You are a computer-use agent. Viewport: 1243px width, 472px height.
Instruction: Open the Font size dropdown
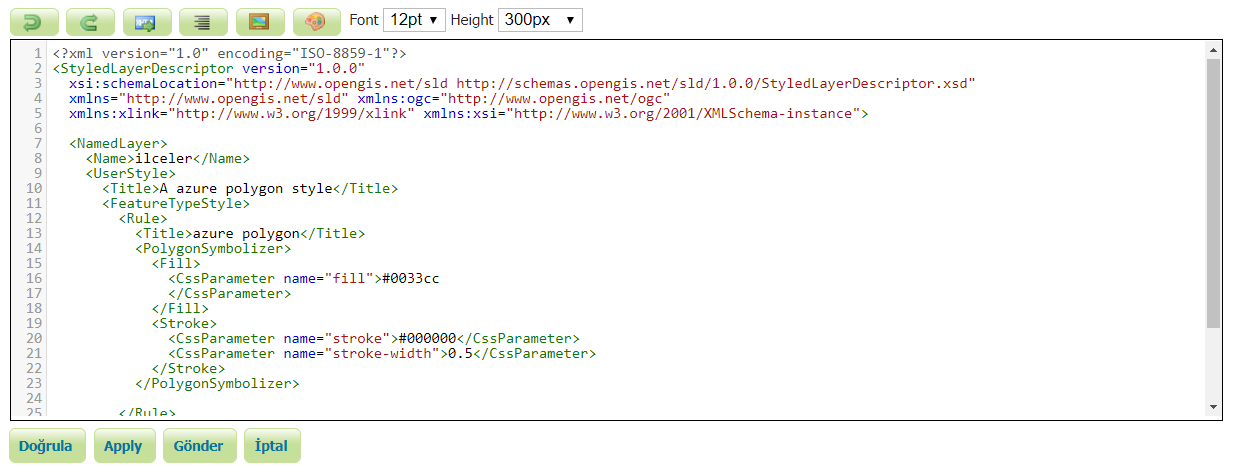[x=415, y=20]
